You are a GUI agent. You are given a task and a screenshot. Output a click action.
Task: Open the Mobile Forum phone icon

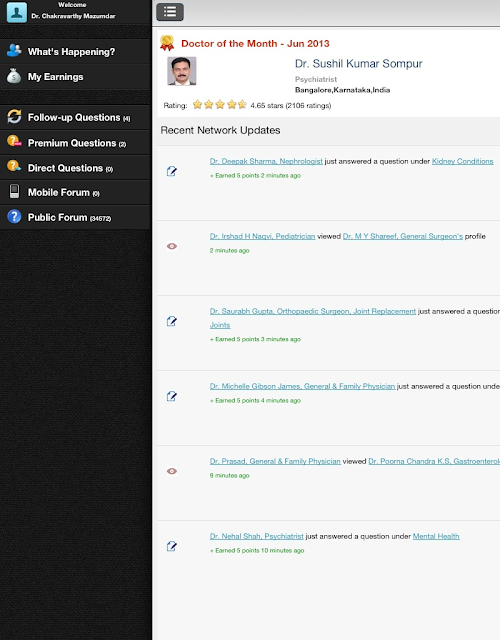tap(14, 191)
